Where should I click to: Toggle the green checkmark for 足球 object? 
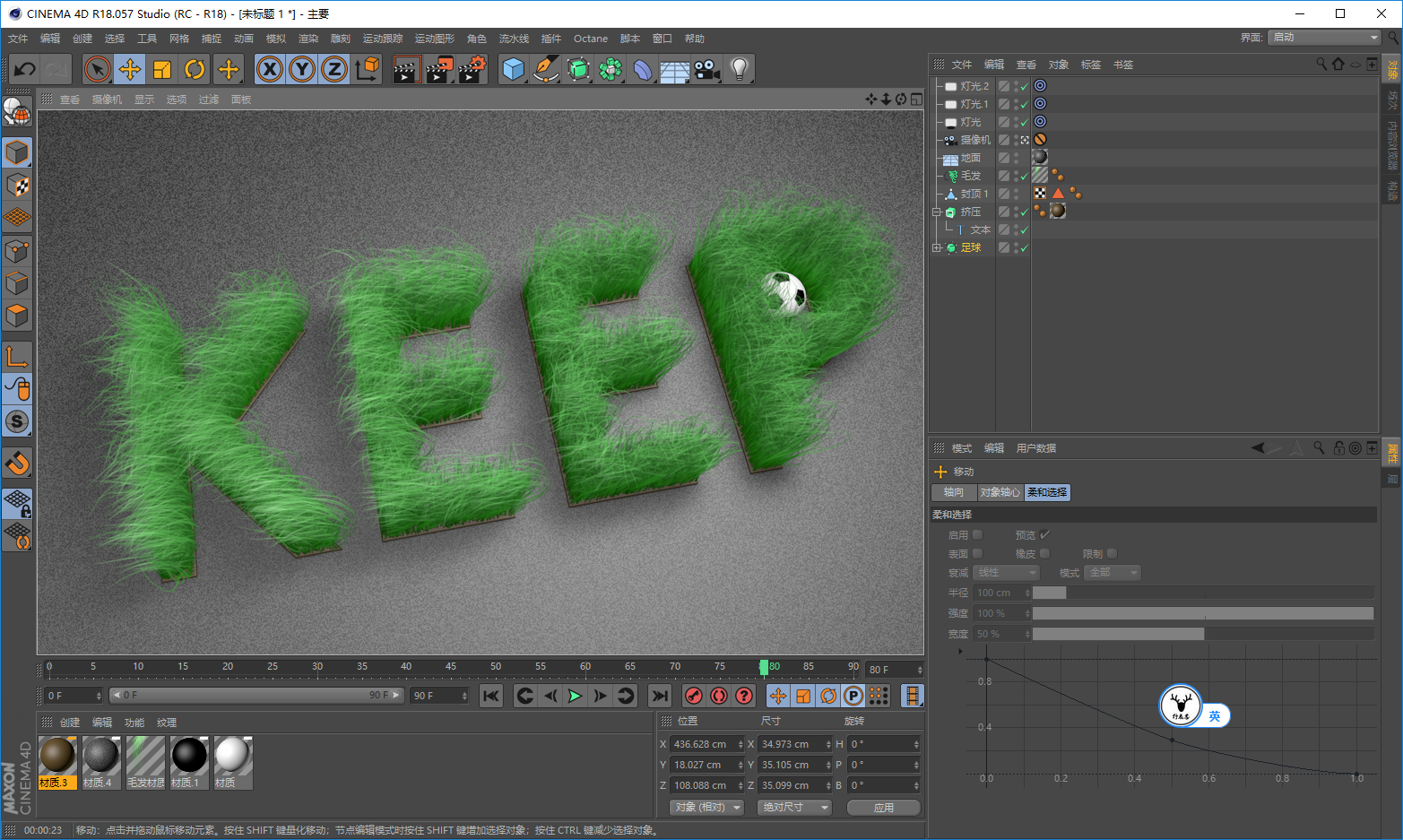pyautogui.click(x=1024, y=248)
